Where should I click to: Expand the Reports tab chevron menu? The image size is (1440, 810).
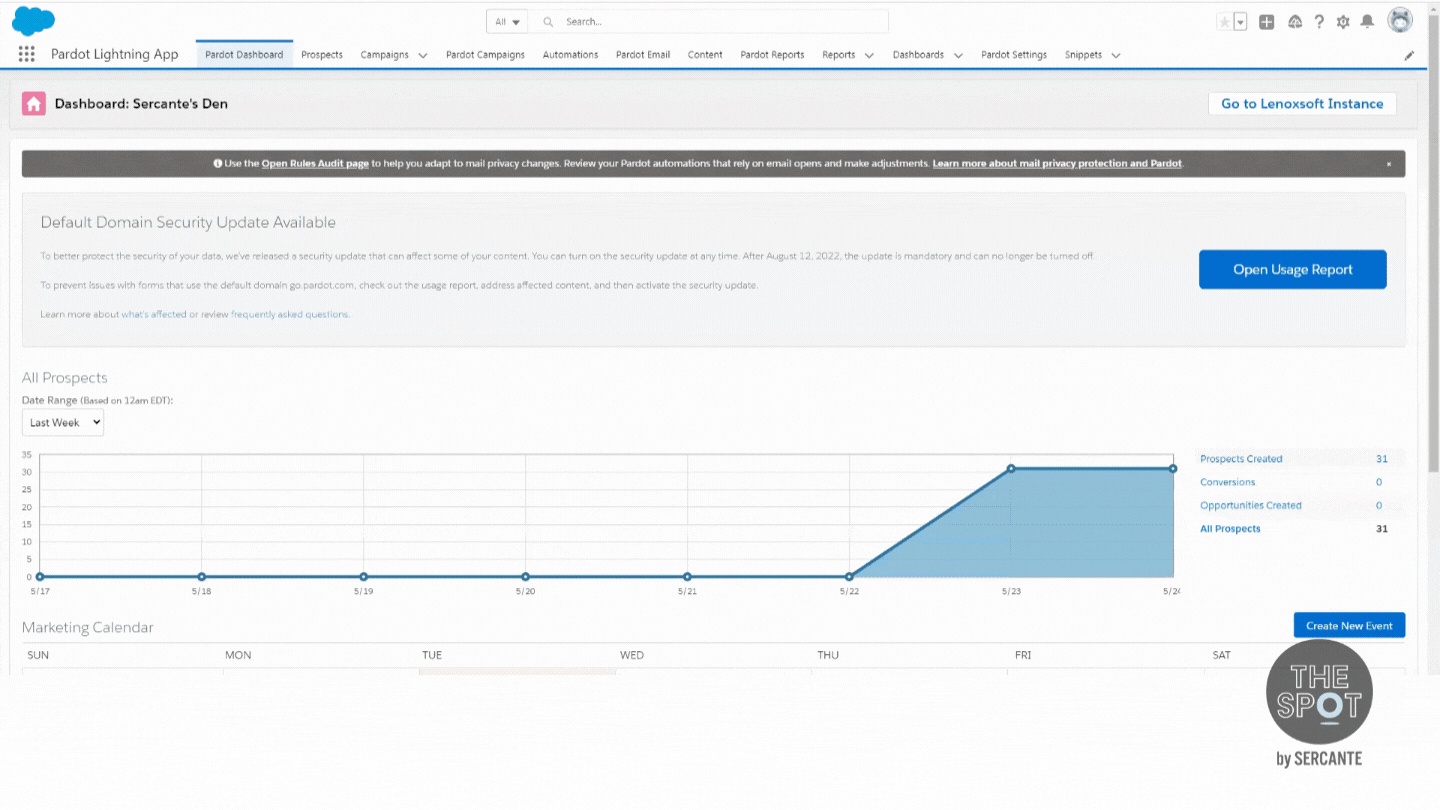click(x=869, y=56)
